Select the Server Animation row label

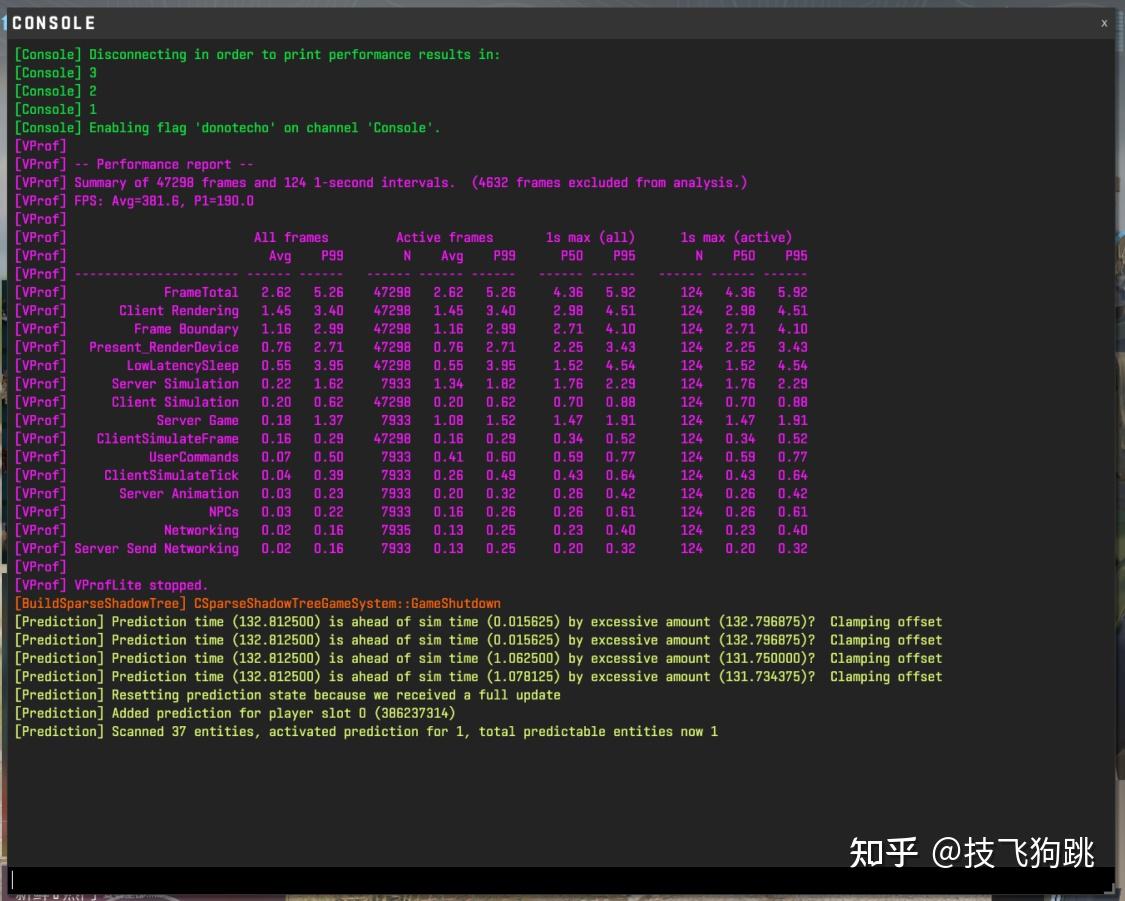179,494
